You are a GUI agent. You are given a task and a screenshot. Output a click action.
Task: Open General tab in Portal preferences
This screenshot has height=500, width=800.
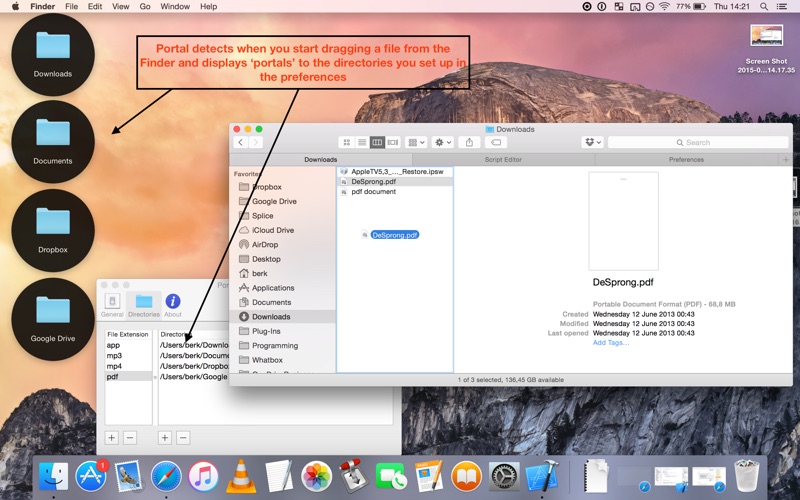(112, 305)
